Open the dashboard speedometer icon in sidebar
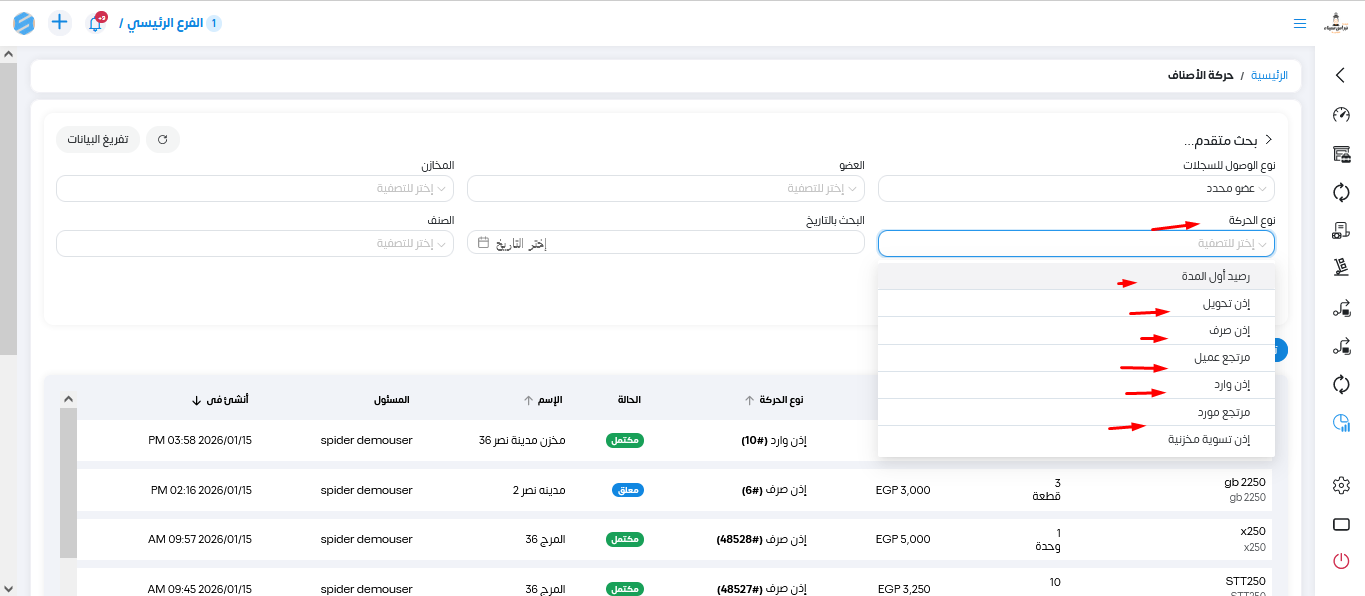Screen dimensions: 1365x596 [1341, 115]
